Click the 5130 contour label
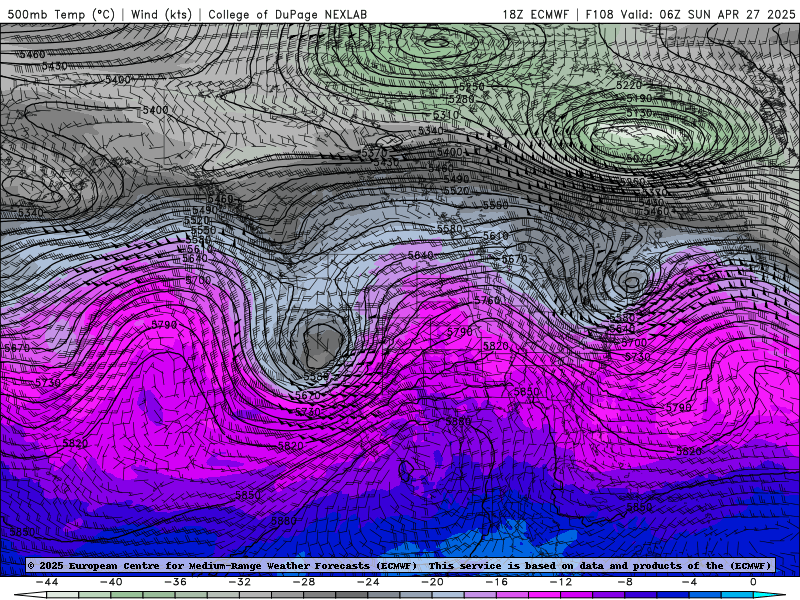 click(639, 113)
